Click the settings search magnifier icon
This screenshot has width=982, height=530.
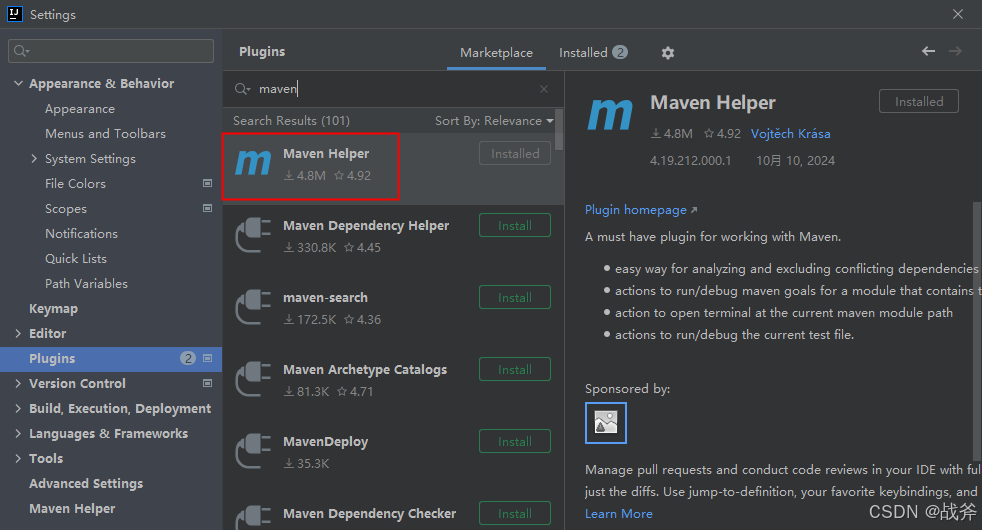point(21,51)
